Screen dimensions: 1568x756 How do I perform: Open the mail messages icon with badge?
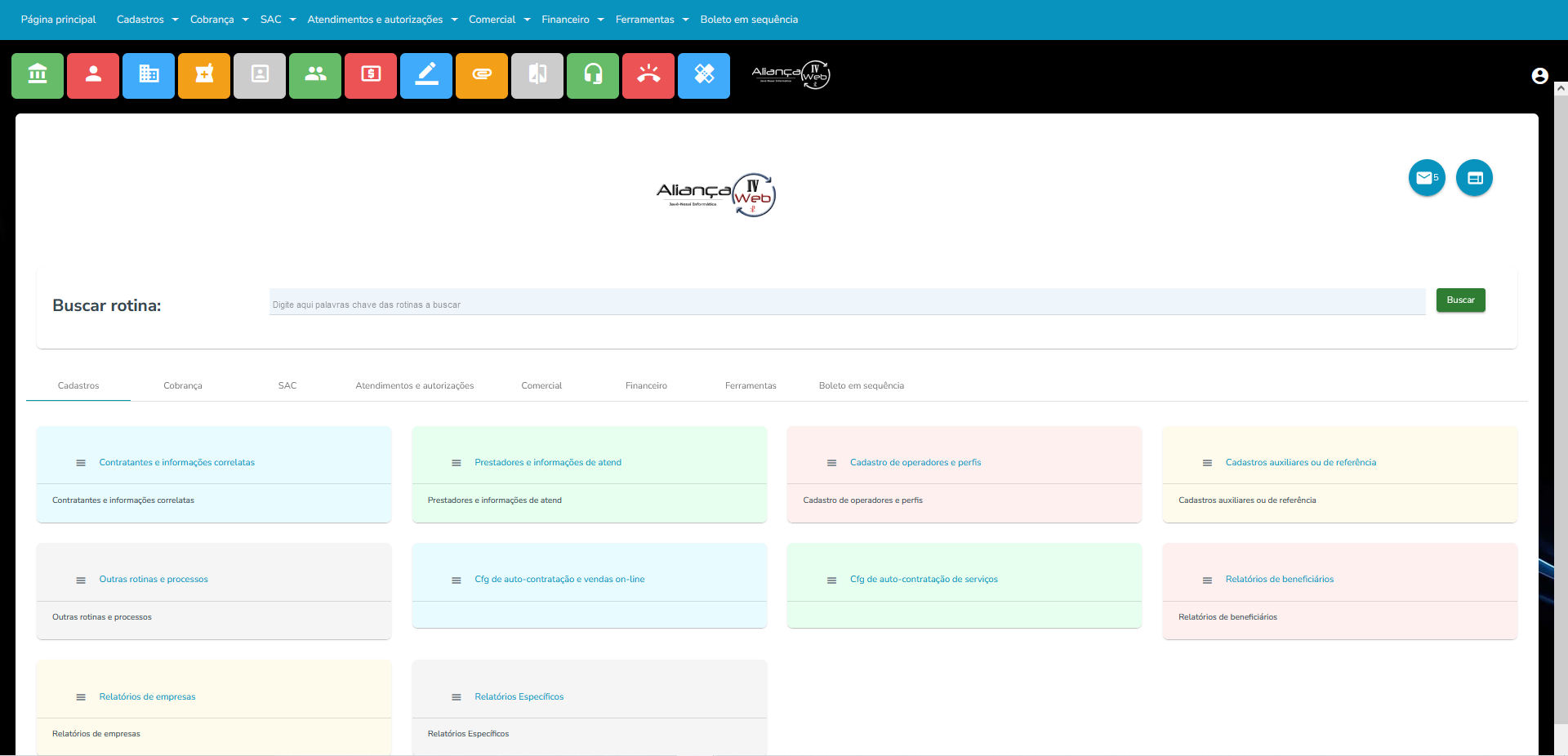[1426, 178]
